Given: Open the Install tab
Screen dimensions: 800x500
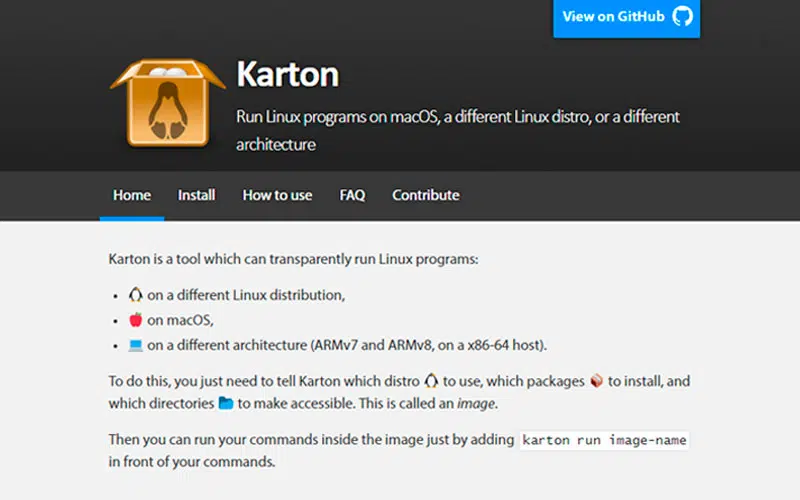Looking at the screenshot, I should pos(196,195).
